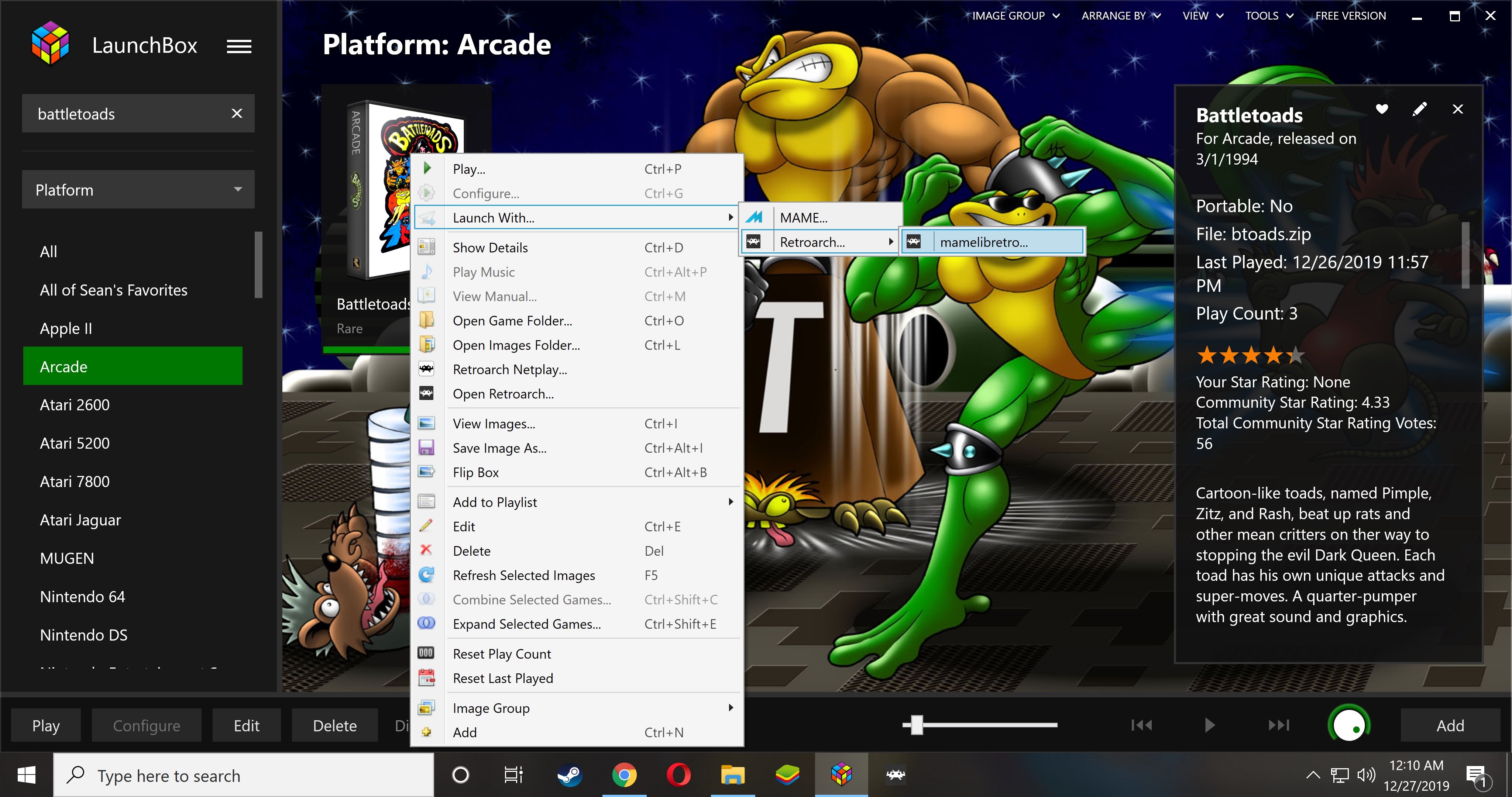Clear the battletoads search text
Image resolution: width=1512 pixels, height=797 pixels.
237,113
